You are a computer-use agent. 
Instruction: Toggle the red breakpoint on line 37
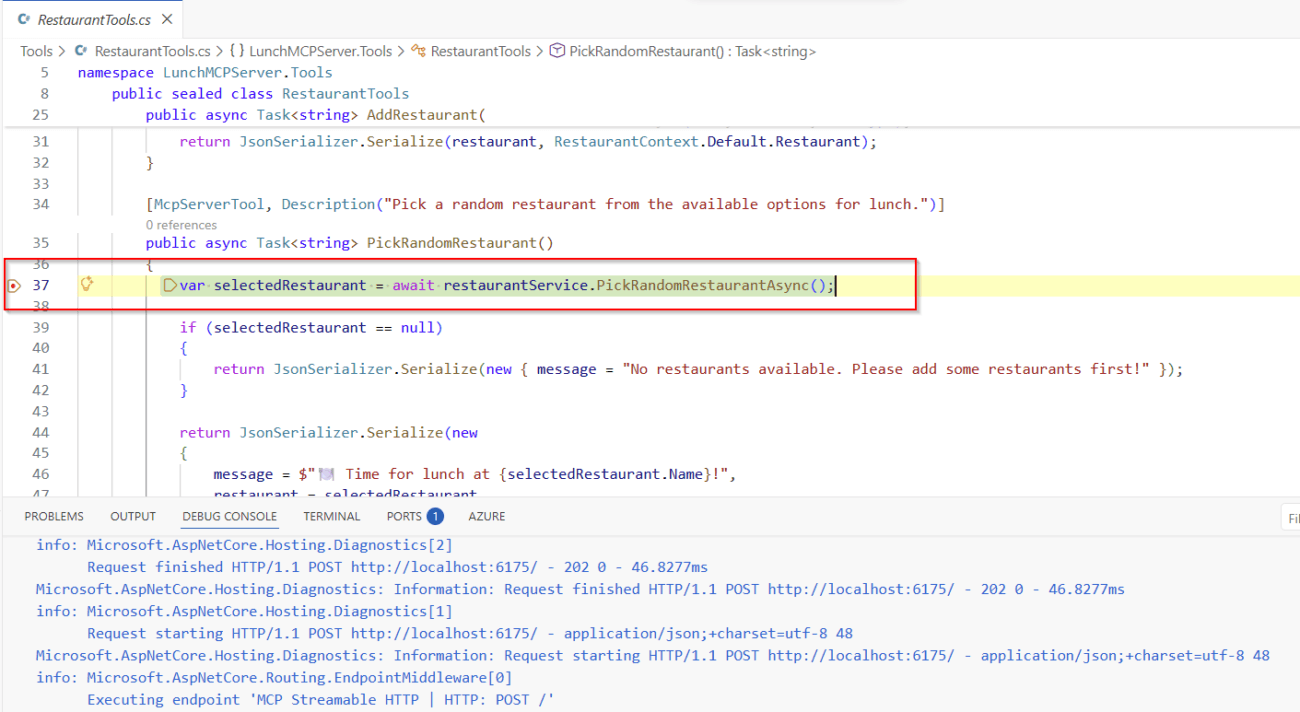14,286
